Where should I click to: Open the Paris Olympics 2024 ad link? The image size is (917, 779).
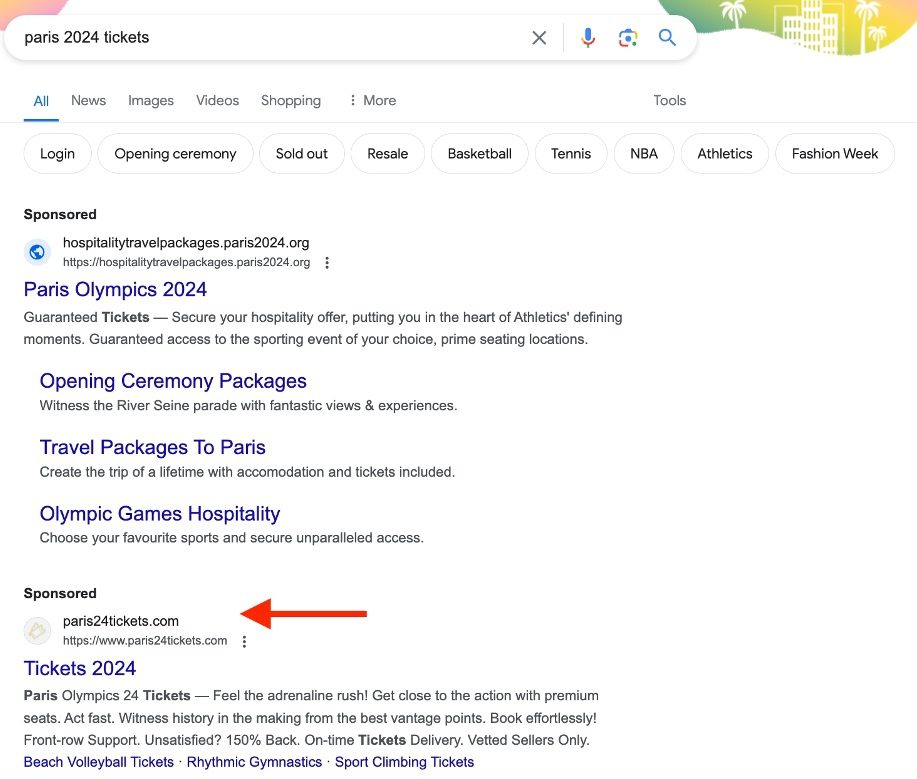(x=115, y=289)
